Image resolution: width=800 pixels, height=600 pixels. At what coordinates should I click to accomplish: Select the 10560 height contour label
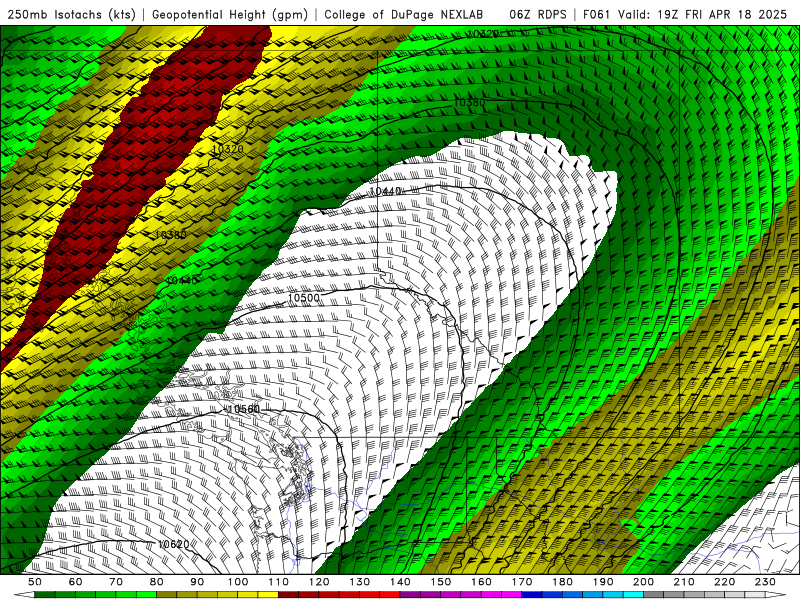point(243,409)
